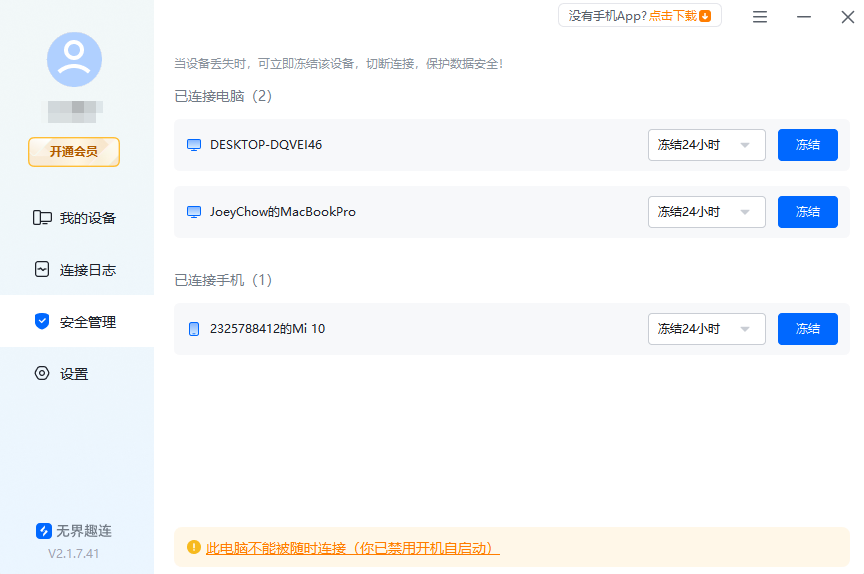
Task: Freeze the JoeyChow的MacBookPro device
Action: pyautogui.click(x=807, y=212)
